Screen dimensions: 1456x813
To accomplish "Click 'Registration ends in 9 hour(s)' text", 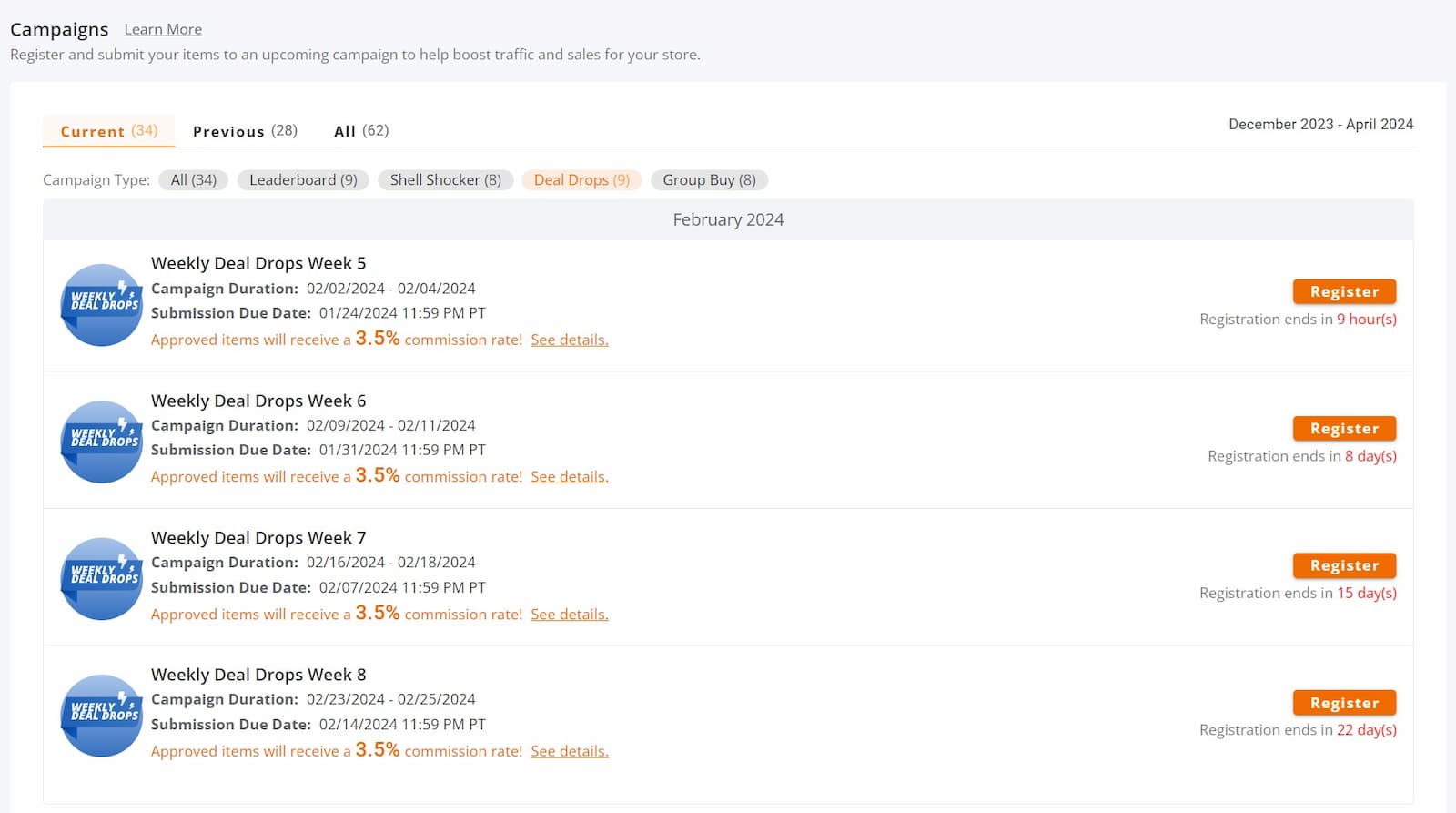I will tap(1298, 319).
